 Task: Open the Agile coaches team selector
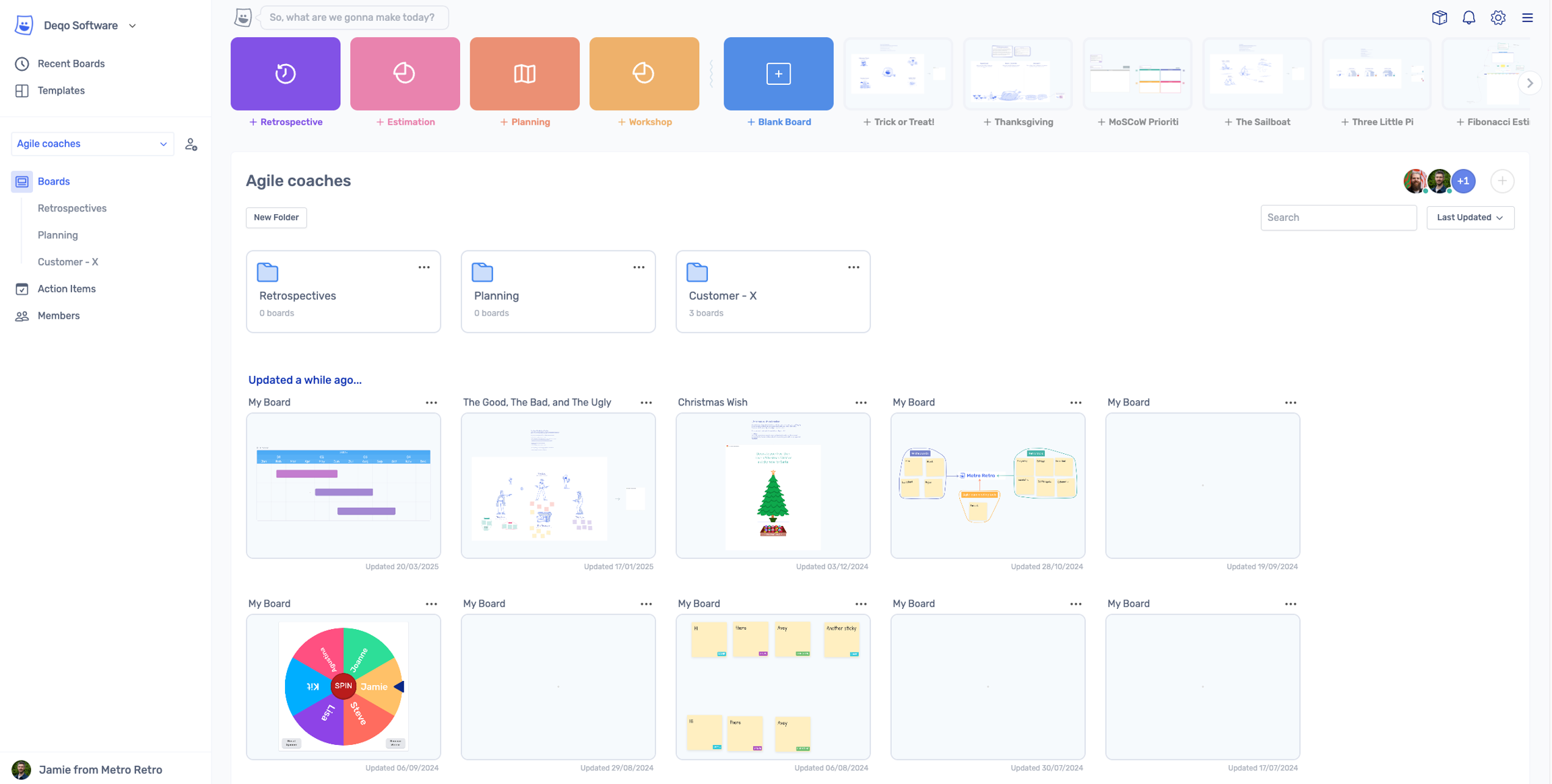pos(92,144)
